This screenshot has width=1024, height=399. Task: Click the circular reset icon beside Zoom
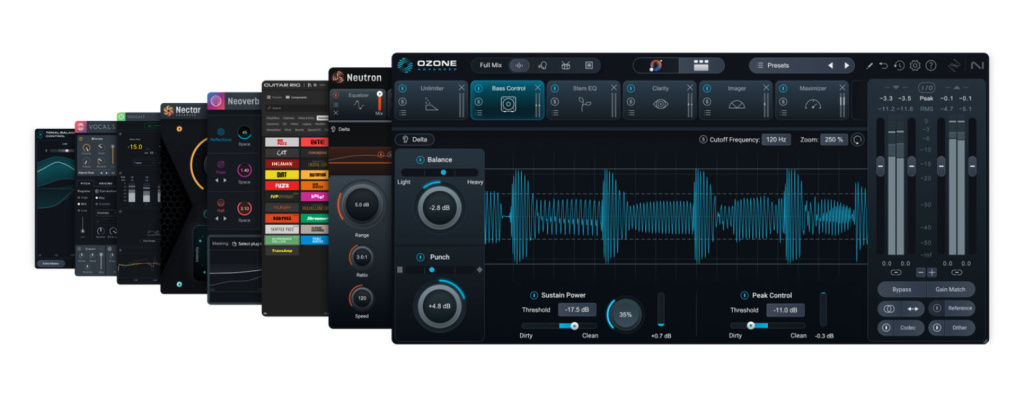pyautogui.click(x=856, y=139)
